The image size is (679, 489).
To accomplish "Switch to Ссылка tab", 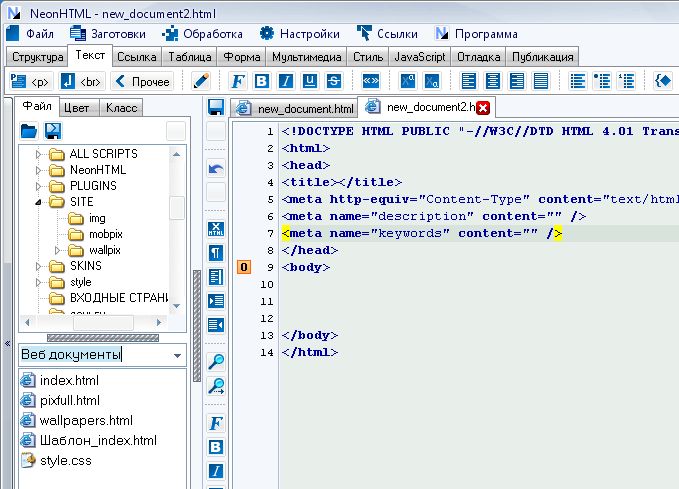I will pyautogui.click(x=137, y=57).
